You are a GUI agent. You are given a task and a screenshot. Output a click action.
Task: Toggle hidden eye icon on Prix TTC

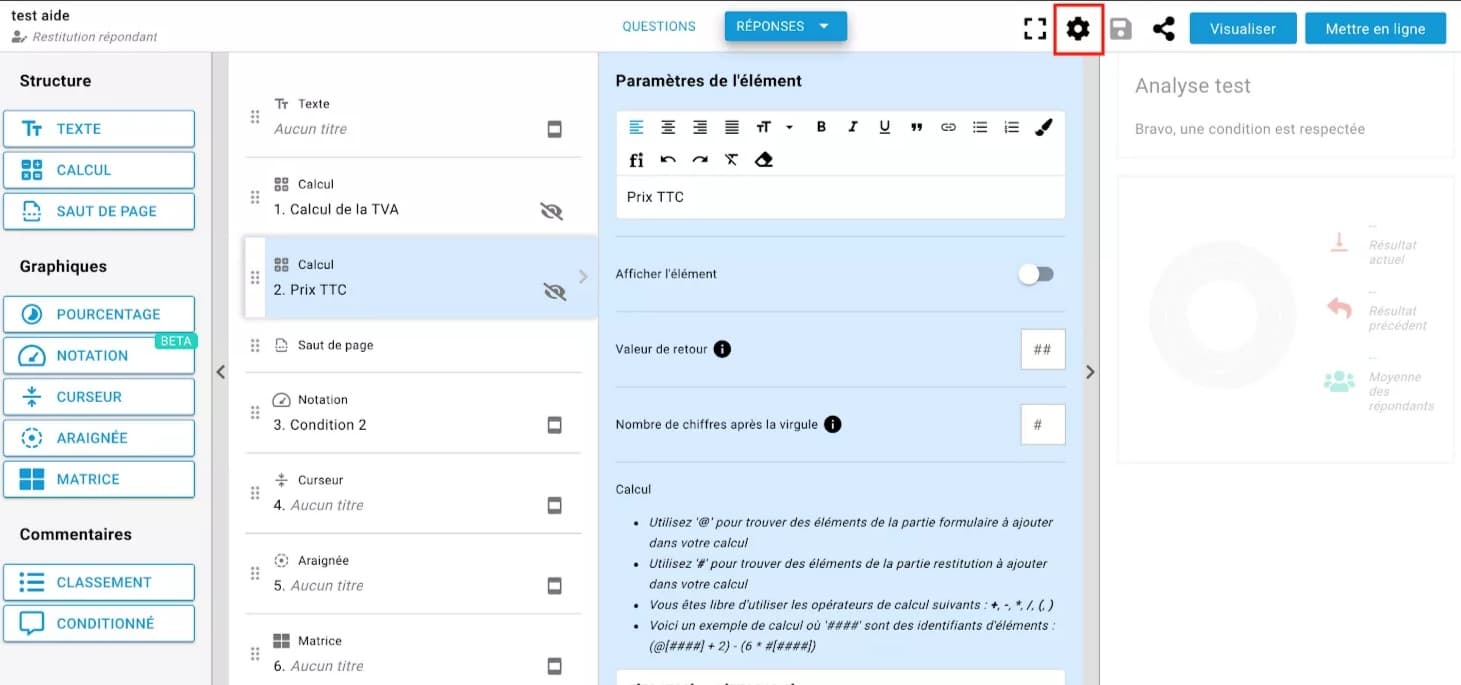click(x=553, y=291)
